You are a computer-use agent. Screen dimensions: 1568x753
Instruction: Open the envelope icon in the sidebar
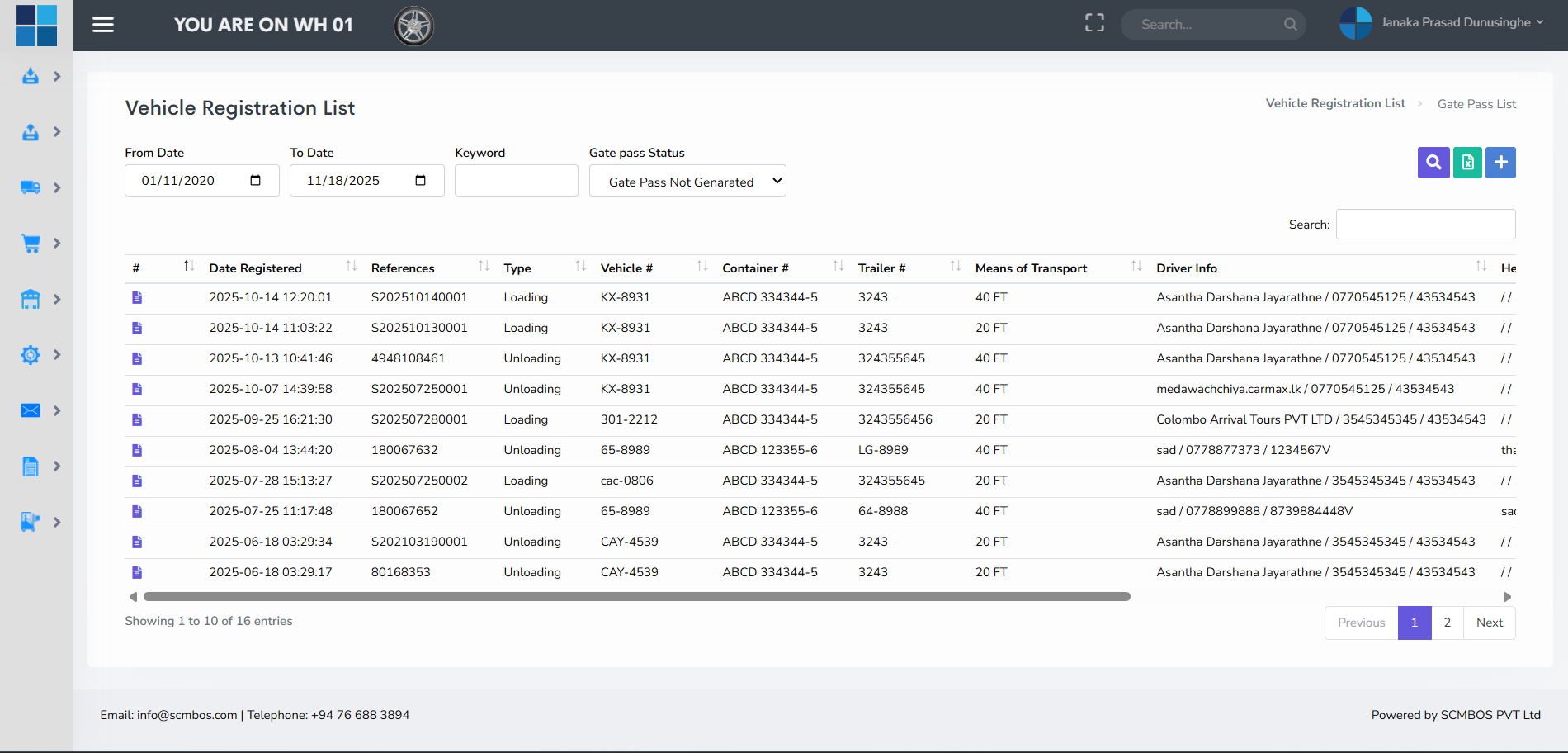[x=31, y=410]
